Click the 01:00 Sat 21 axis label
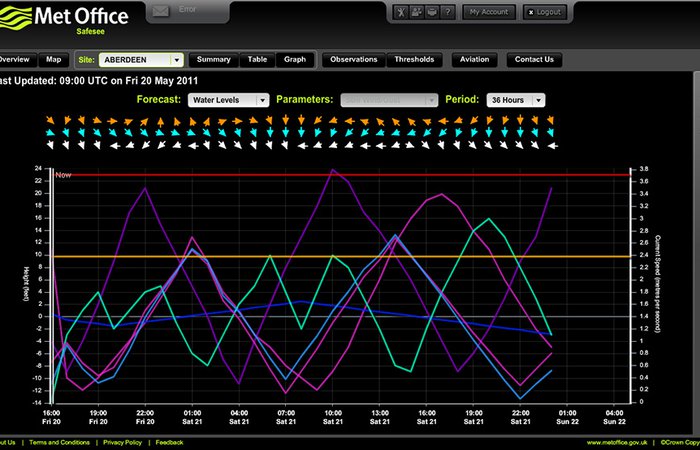 pyautogui.click(x=192, y=417)
